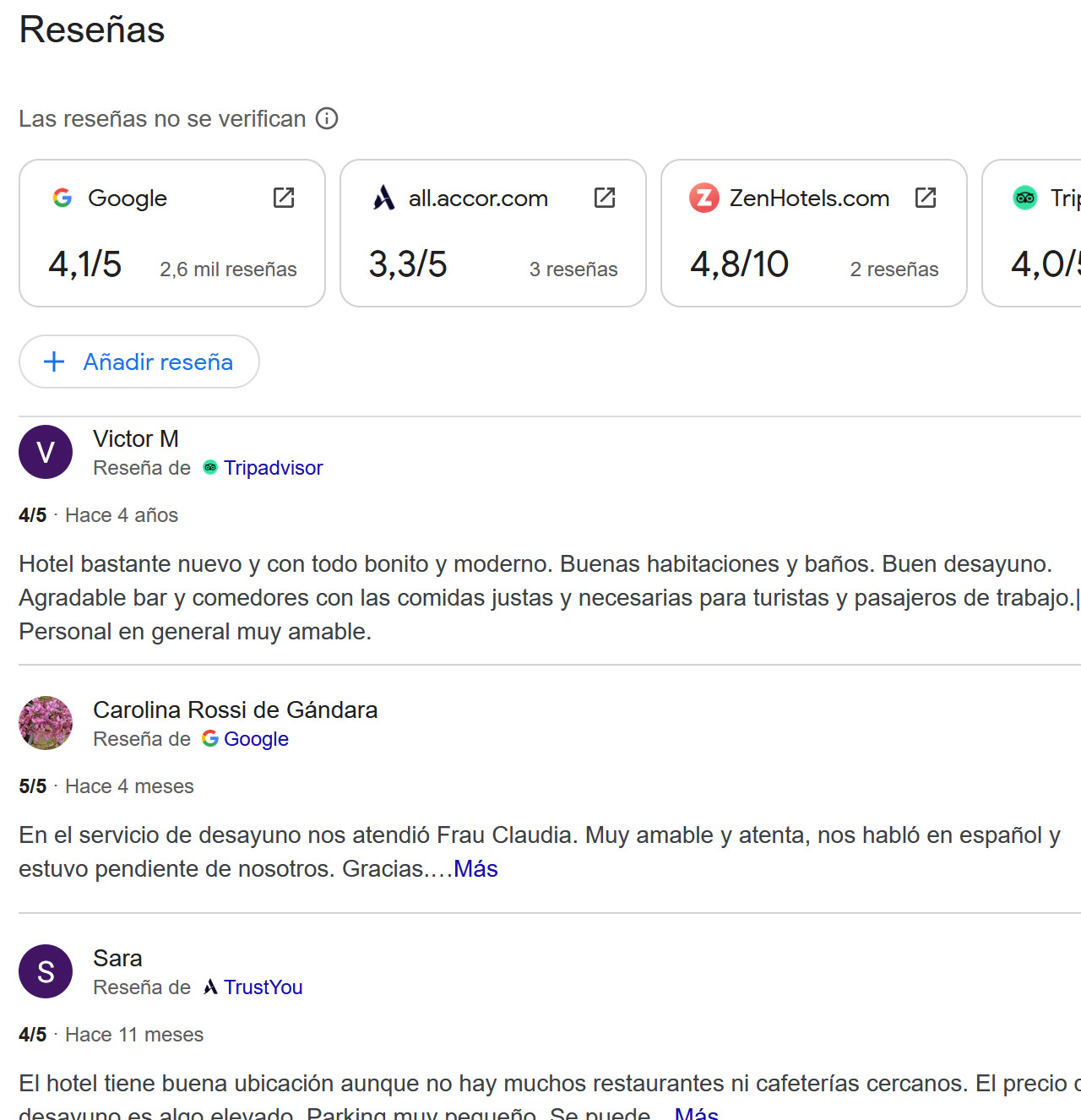Screen dimensions: 1081x1120
Task: Click the Accor logo in all.accor.com card
Action: point(384,198)
